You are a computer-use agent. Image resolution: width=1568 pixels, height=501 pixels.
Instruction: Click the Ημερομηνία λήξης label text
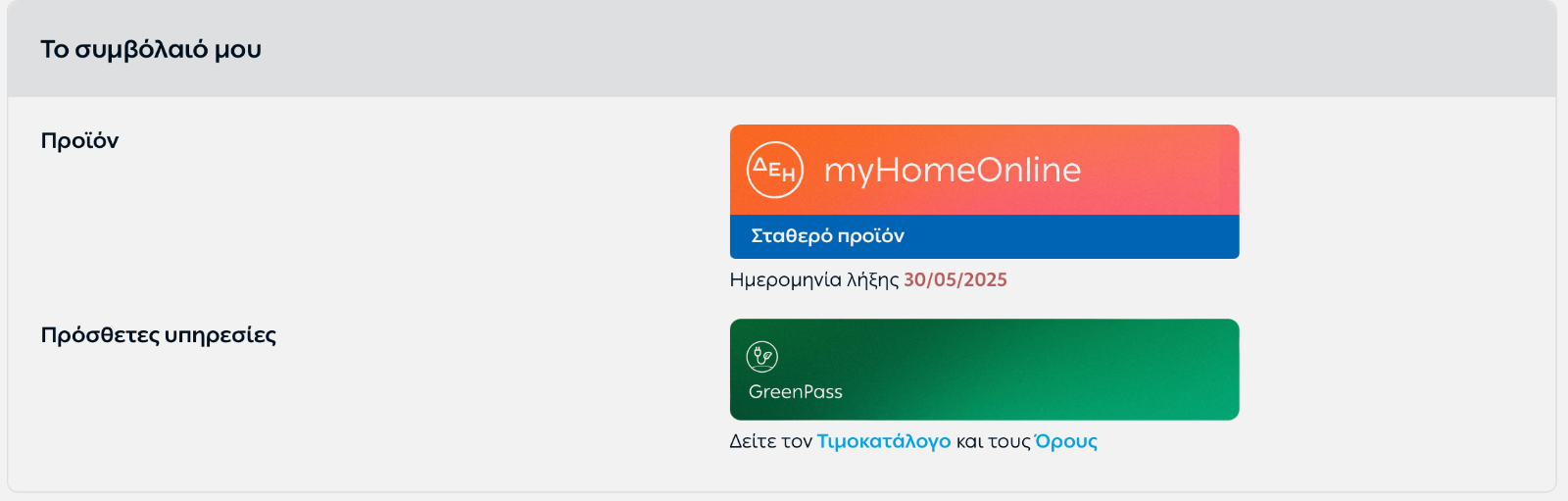814,280
